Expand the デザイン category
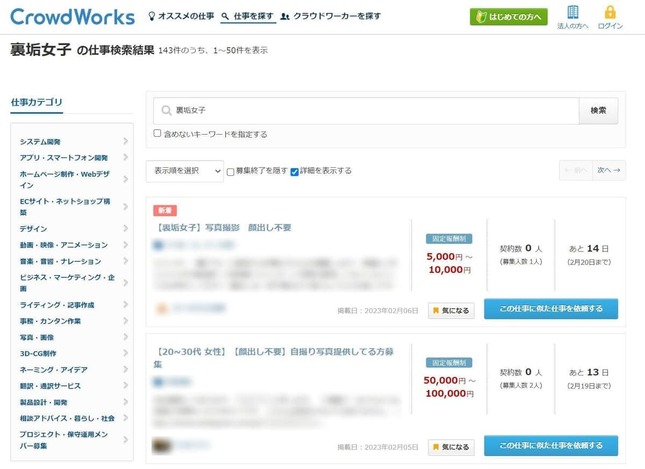Screen dimensions: 645x469 coord(125,228)
